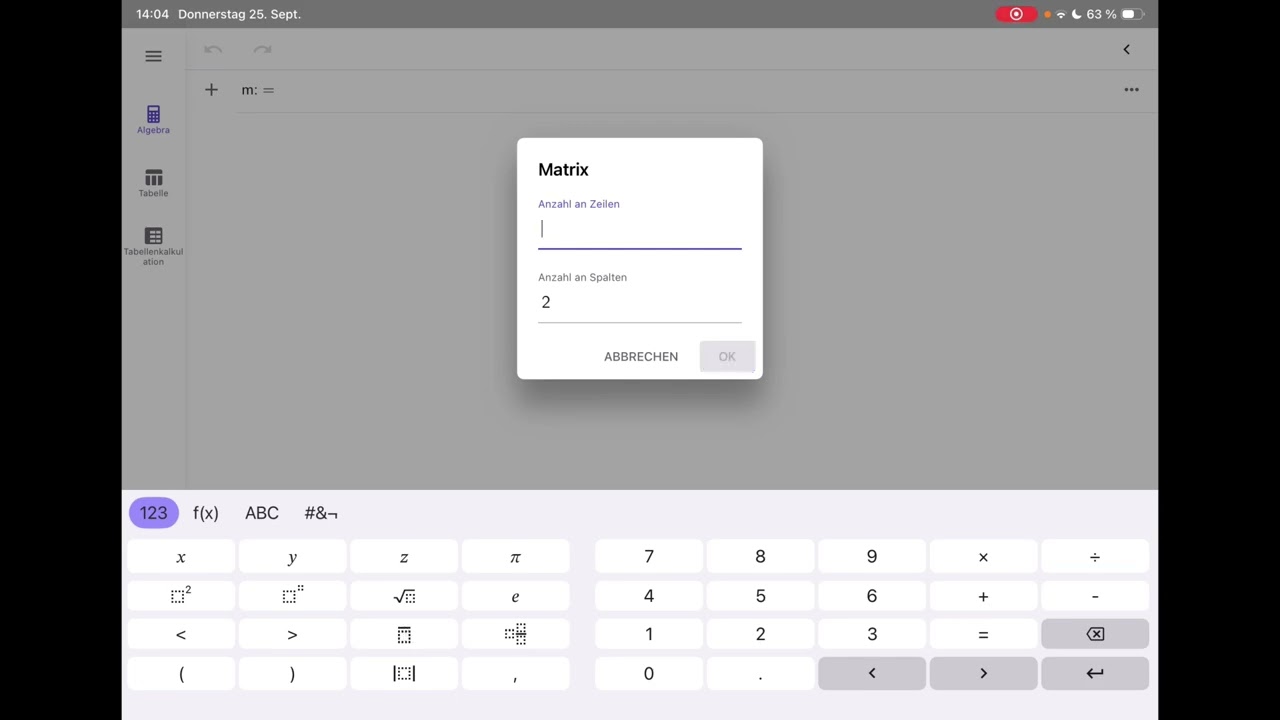Tap Euler's number e key
Image resolution: width=1280 pixels, height=720 pixels.
coord(515,596)
